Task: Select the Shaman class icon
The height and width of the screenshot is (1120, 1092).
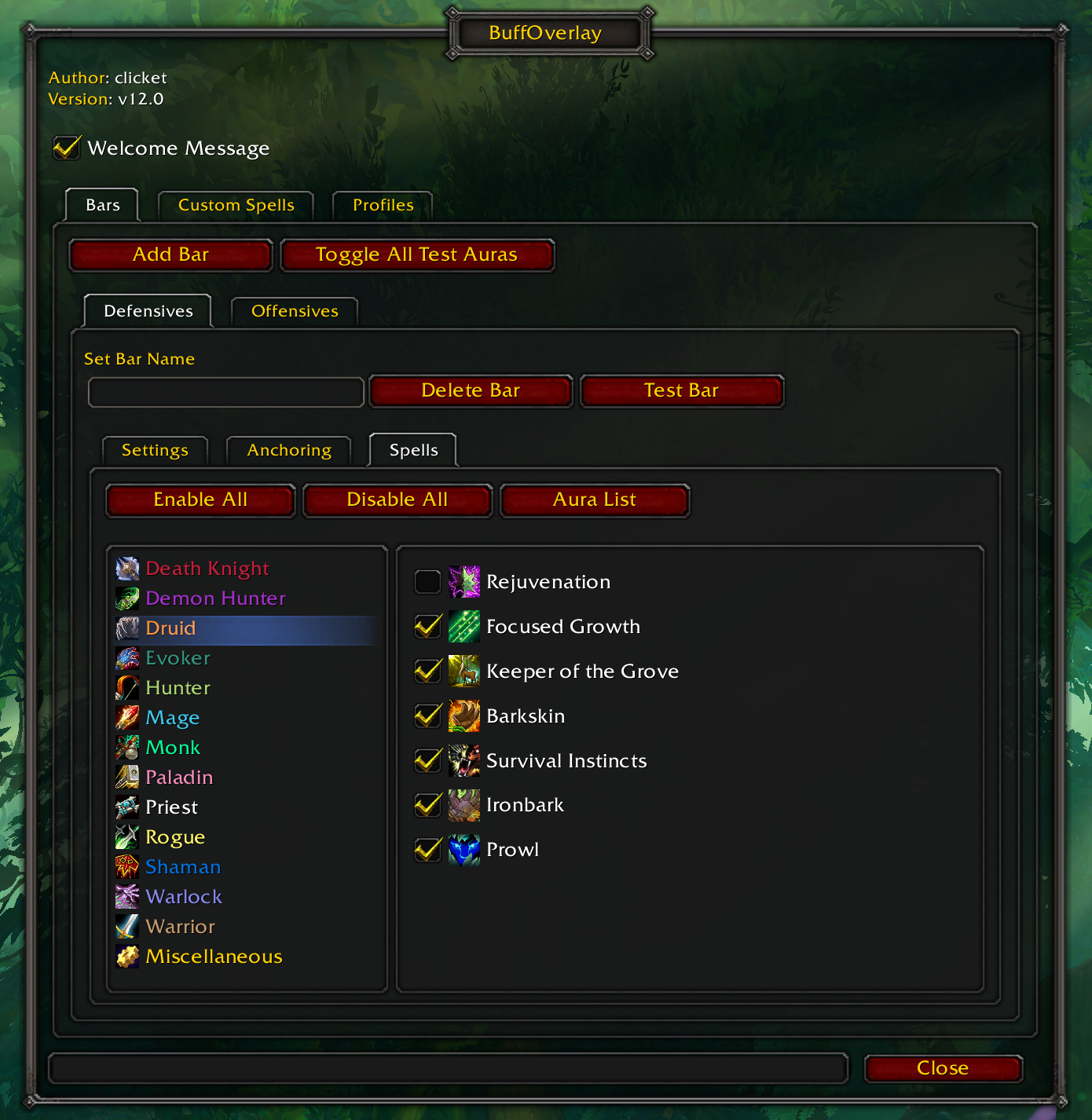Action: tap(127, 867)
